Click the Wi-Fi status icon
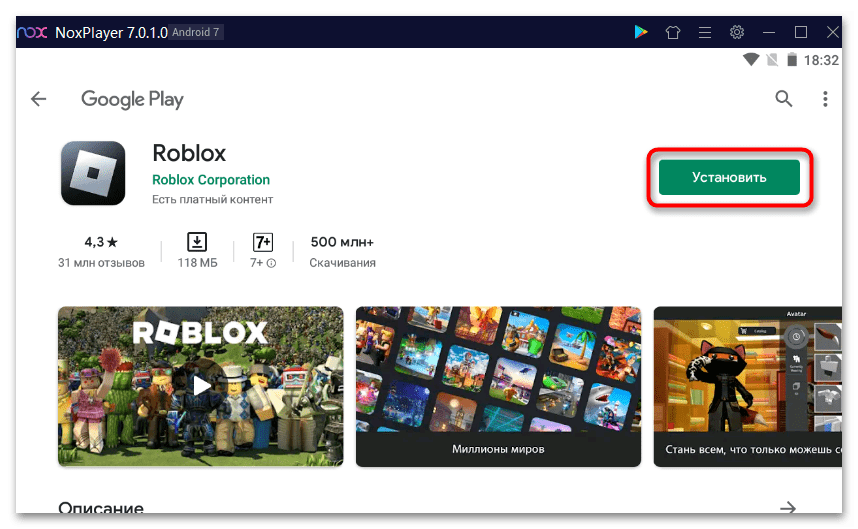The image size is (858, 529). coord(751,60)
